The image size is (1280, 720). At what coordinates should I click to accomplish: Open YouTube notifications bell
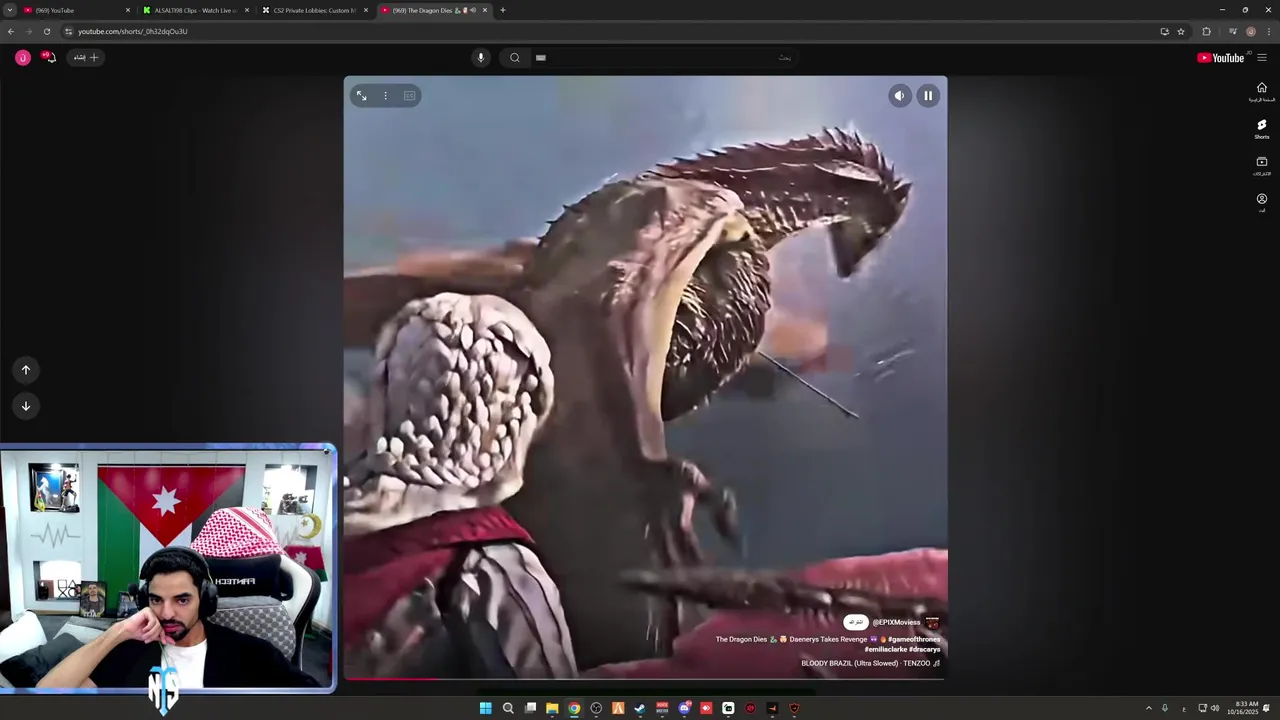[x=49, y=57]
